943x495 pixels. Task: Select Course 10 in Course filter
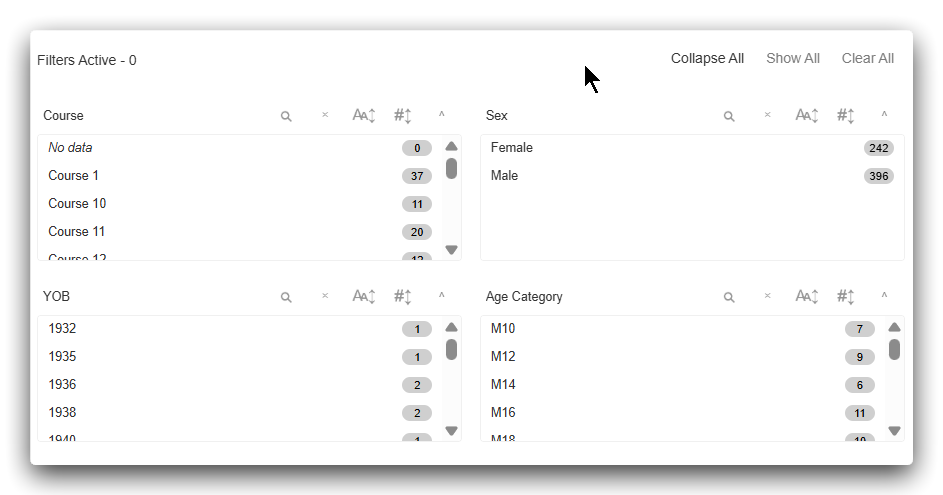77,204
